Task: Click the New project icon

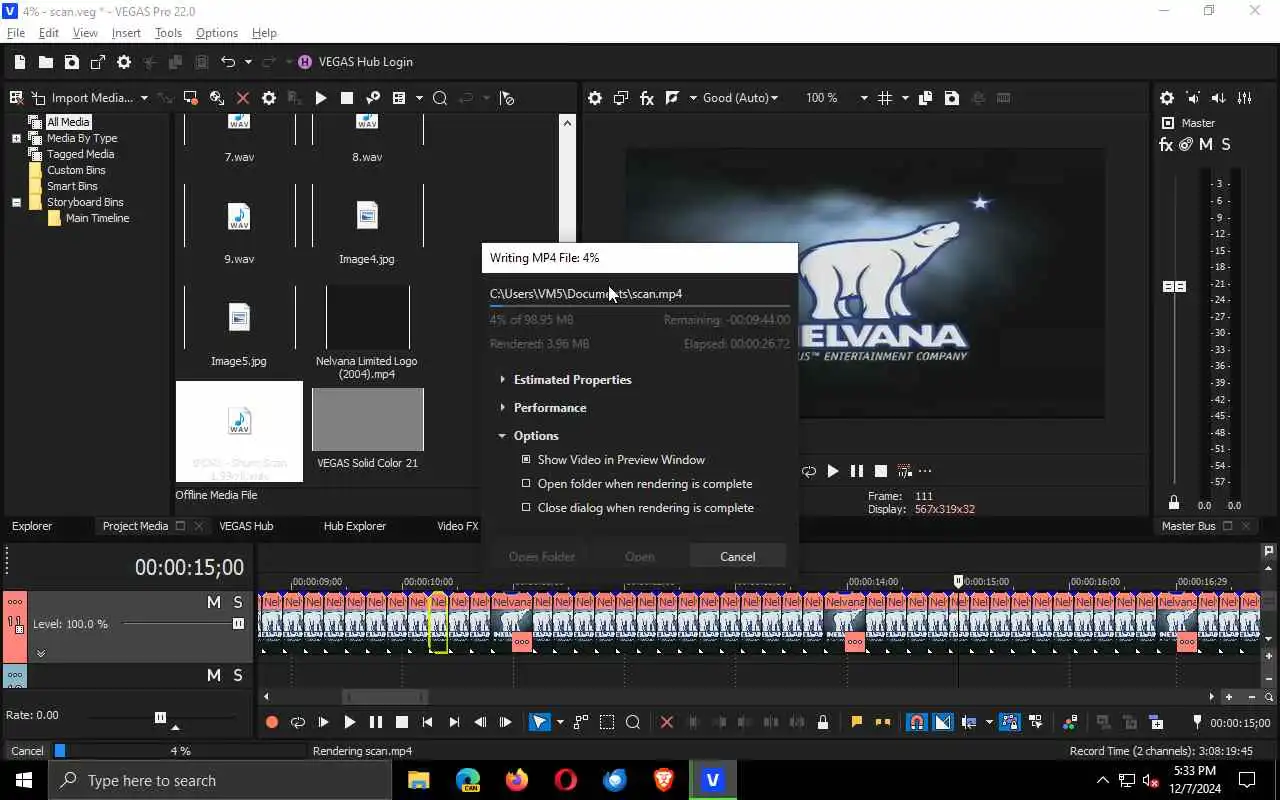Action: (20, 62)
